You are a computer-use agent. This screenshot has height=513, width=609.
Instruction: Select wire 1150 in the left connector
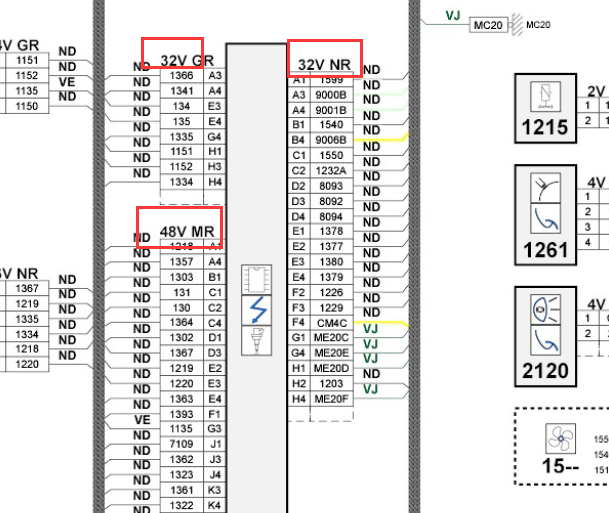pos(27,106)
